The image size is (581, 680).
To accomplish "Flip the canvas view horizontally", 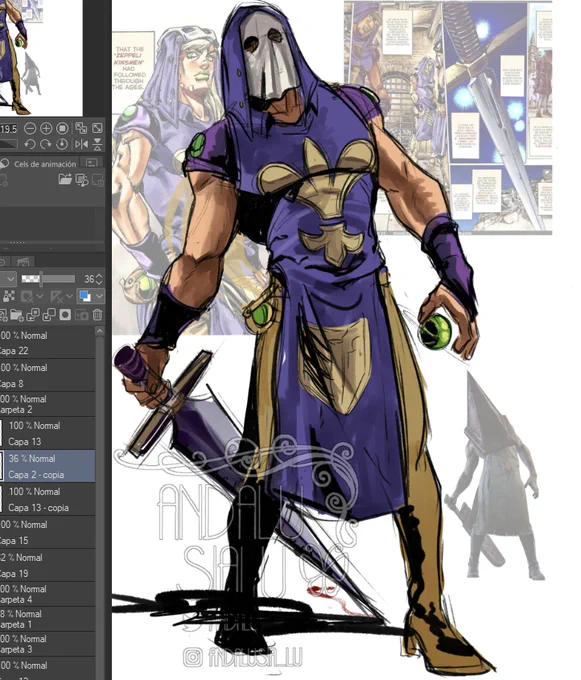I will point(81,144).
